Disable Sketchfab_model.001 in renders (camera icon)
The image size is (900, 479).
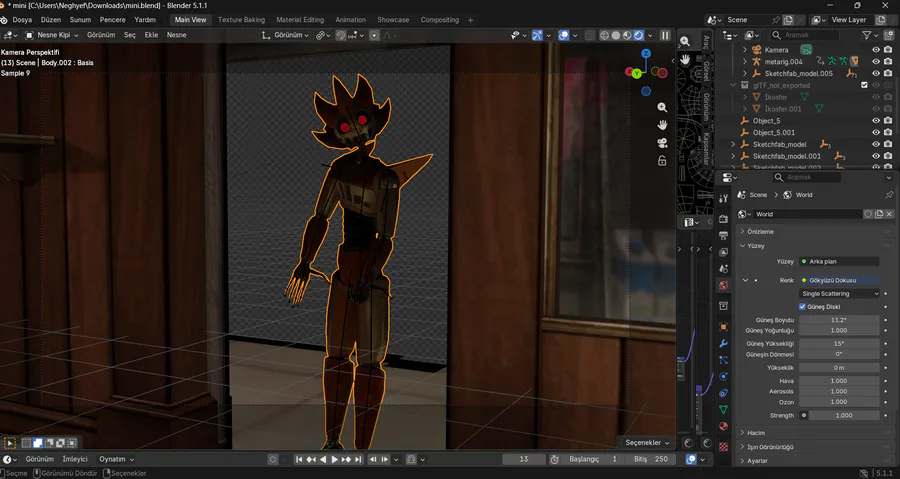click(888, 156)
